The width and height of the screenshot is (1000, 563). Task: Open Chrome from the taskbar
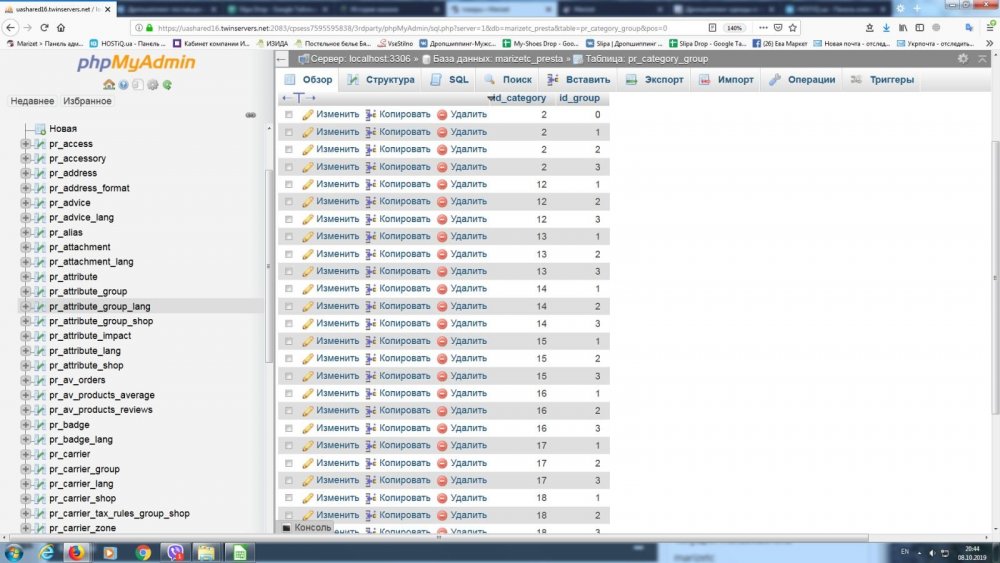[x=143, y=552]
